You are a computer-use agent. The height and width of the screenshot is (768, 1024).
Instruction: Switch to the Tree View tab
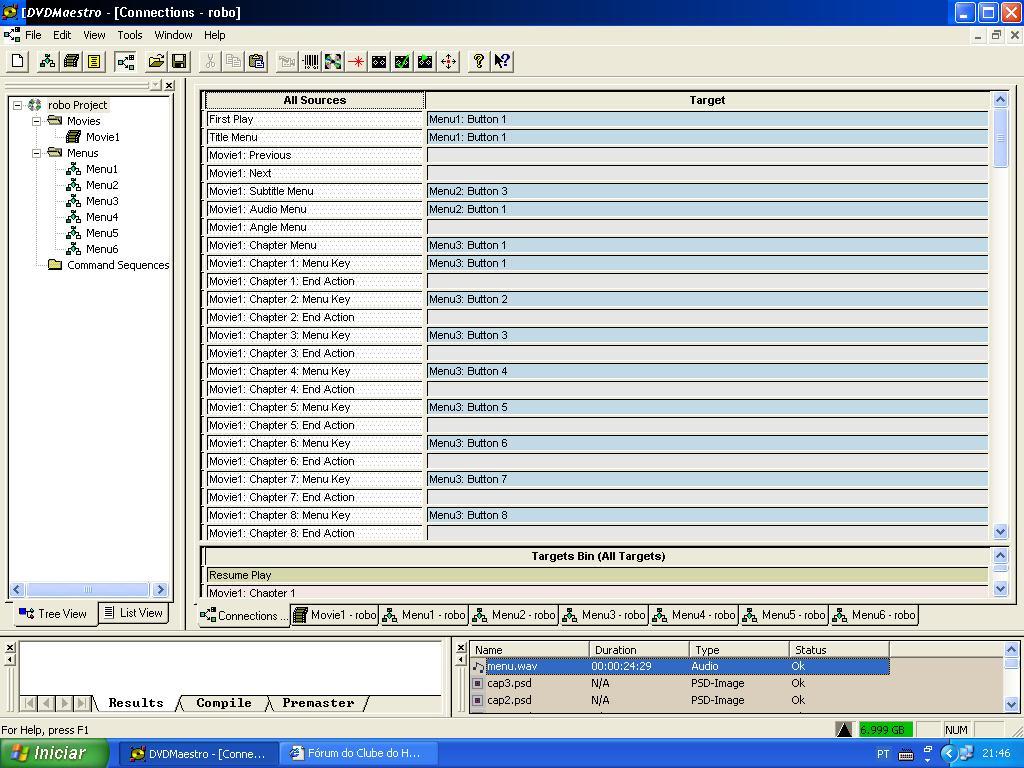[54, 614]
